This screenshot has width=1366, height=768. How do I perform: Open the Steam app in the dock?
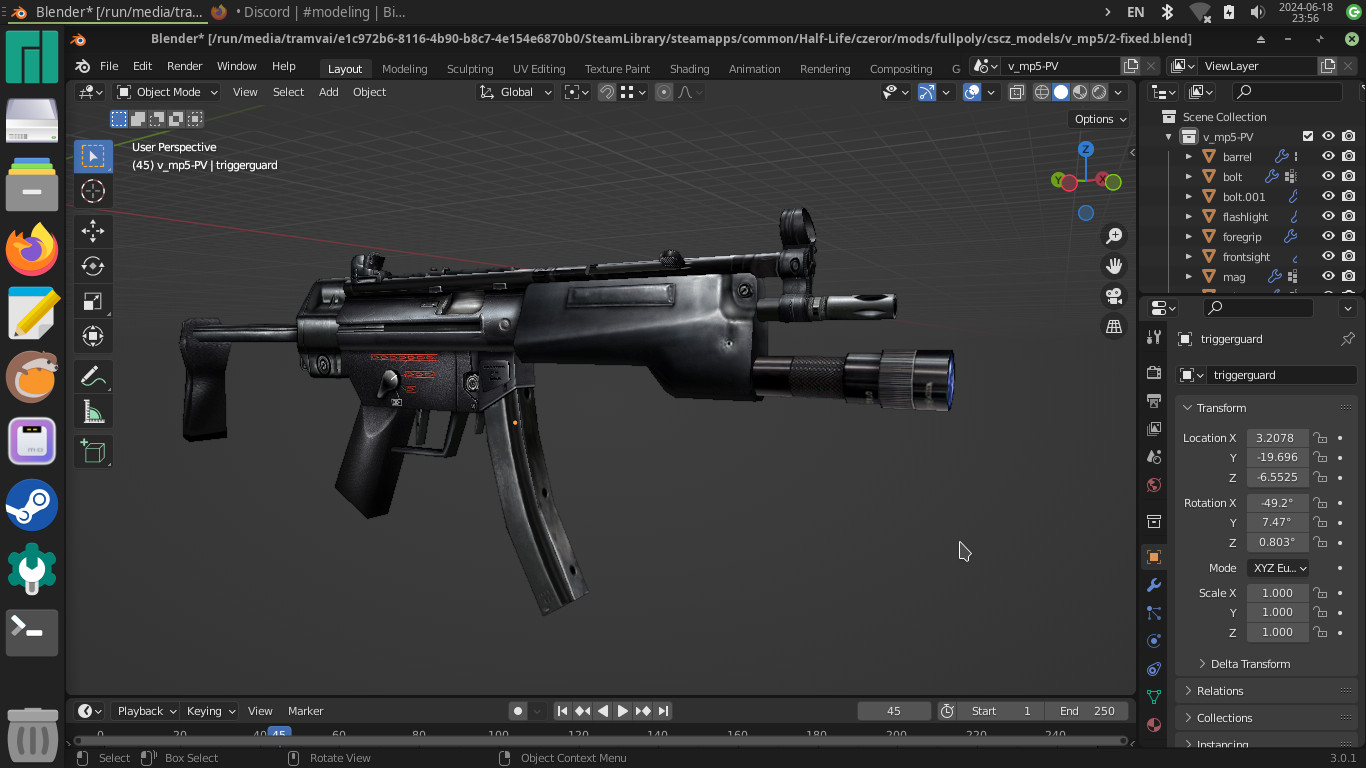click(x=32, y=504)
